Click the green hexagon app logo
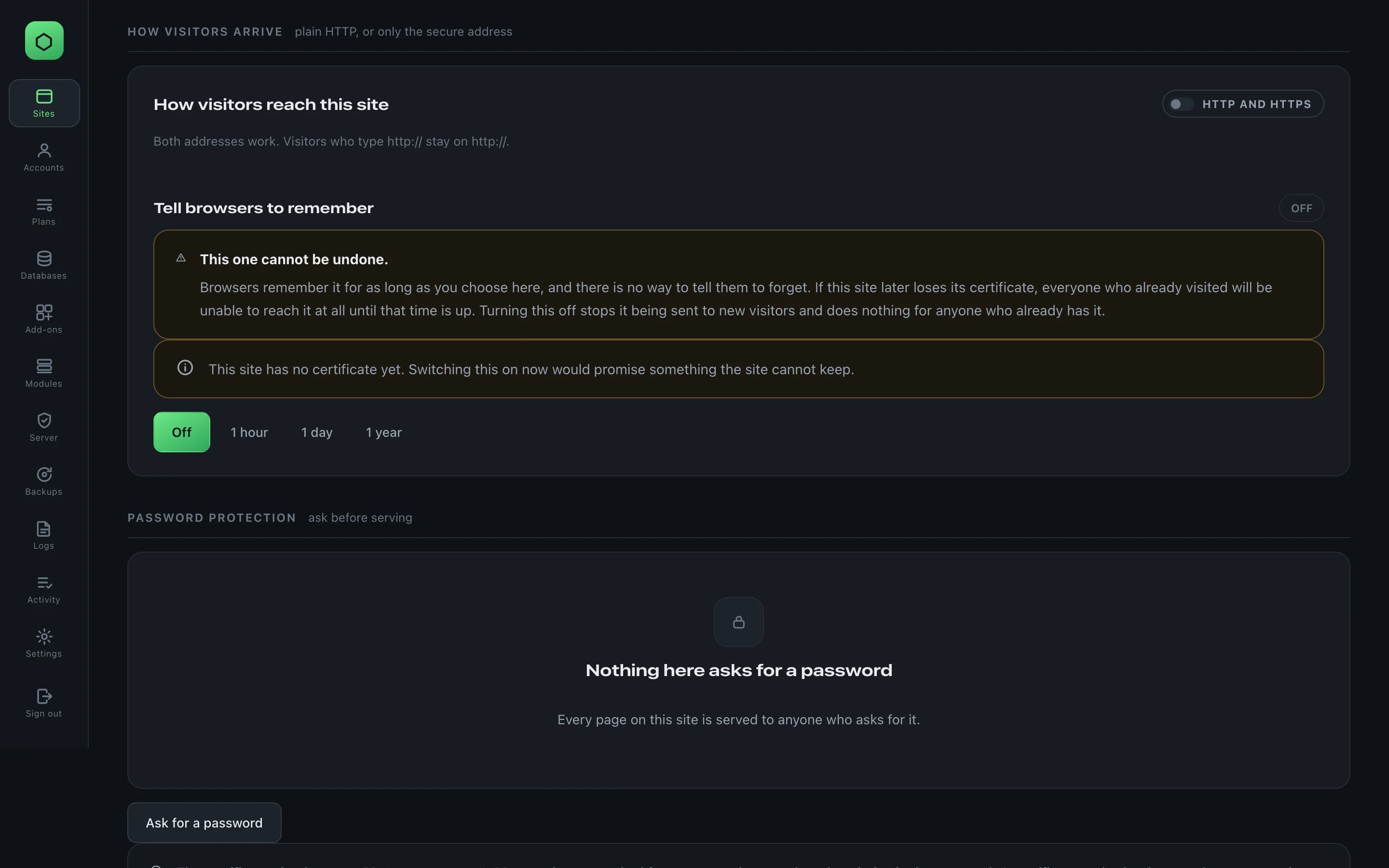This screenshot has width=1389, height=868. 44,41
